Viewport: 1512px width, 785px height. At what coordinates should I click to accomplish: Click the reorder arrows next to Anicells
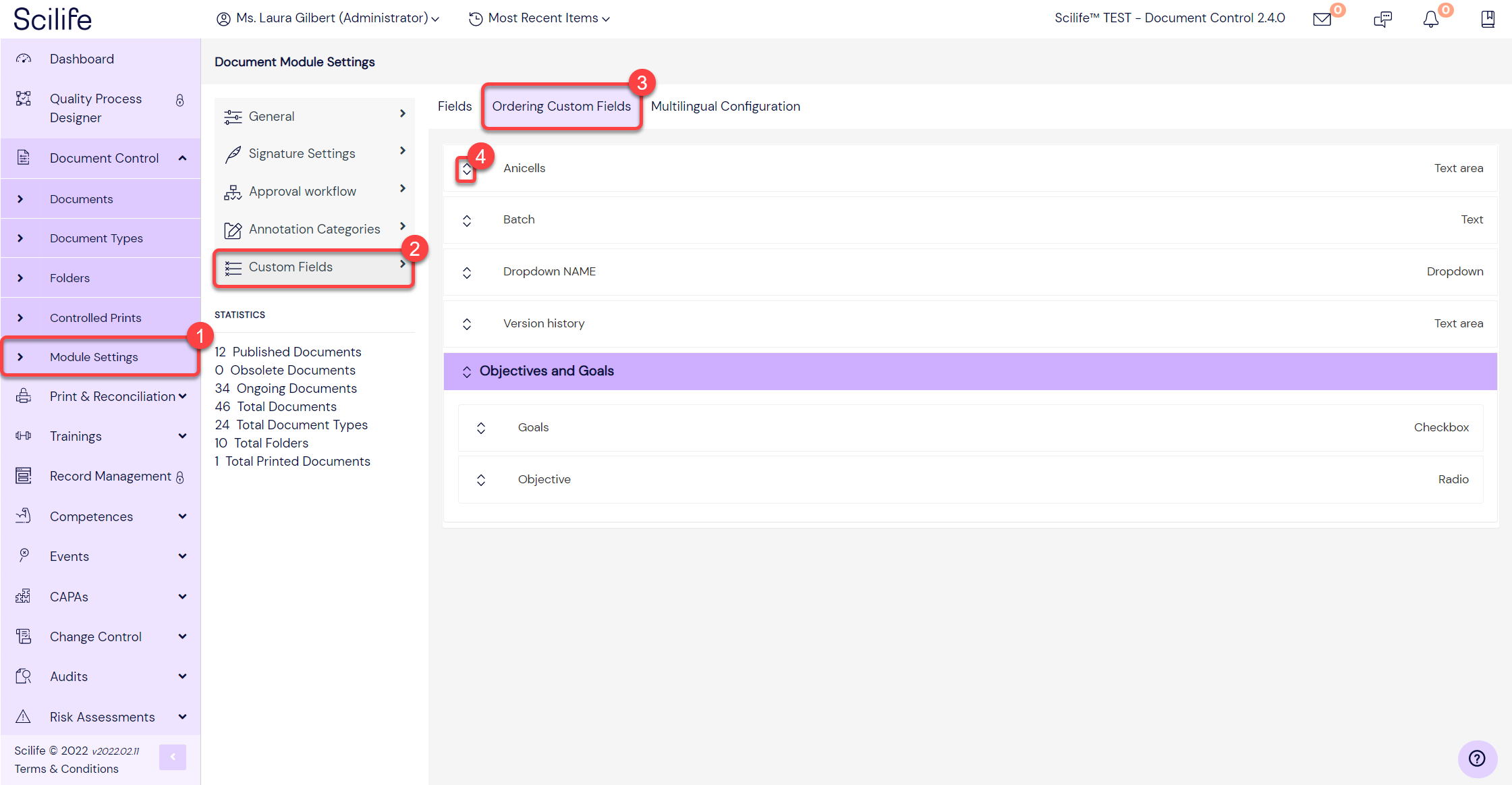click(x=466, y=169)
